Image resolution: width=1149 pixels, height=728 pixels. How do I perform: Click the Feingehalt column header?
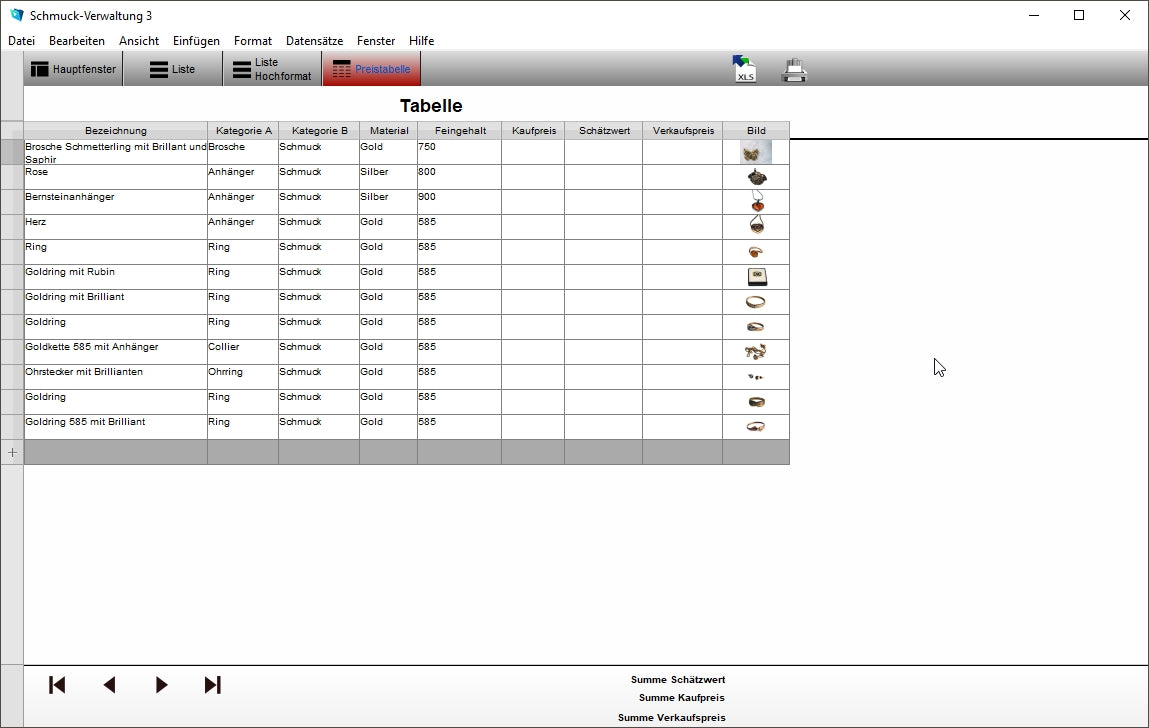click(460, 131)
